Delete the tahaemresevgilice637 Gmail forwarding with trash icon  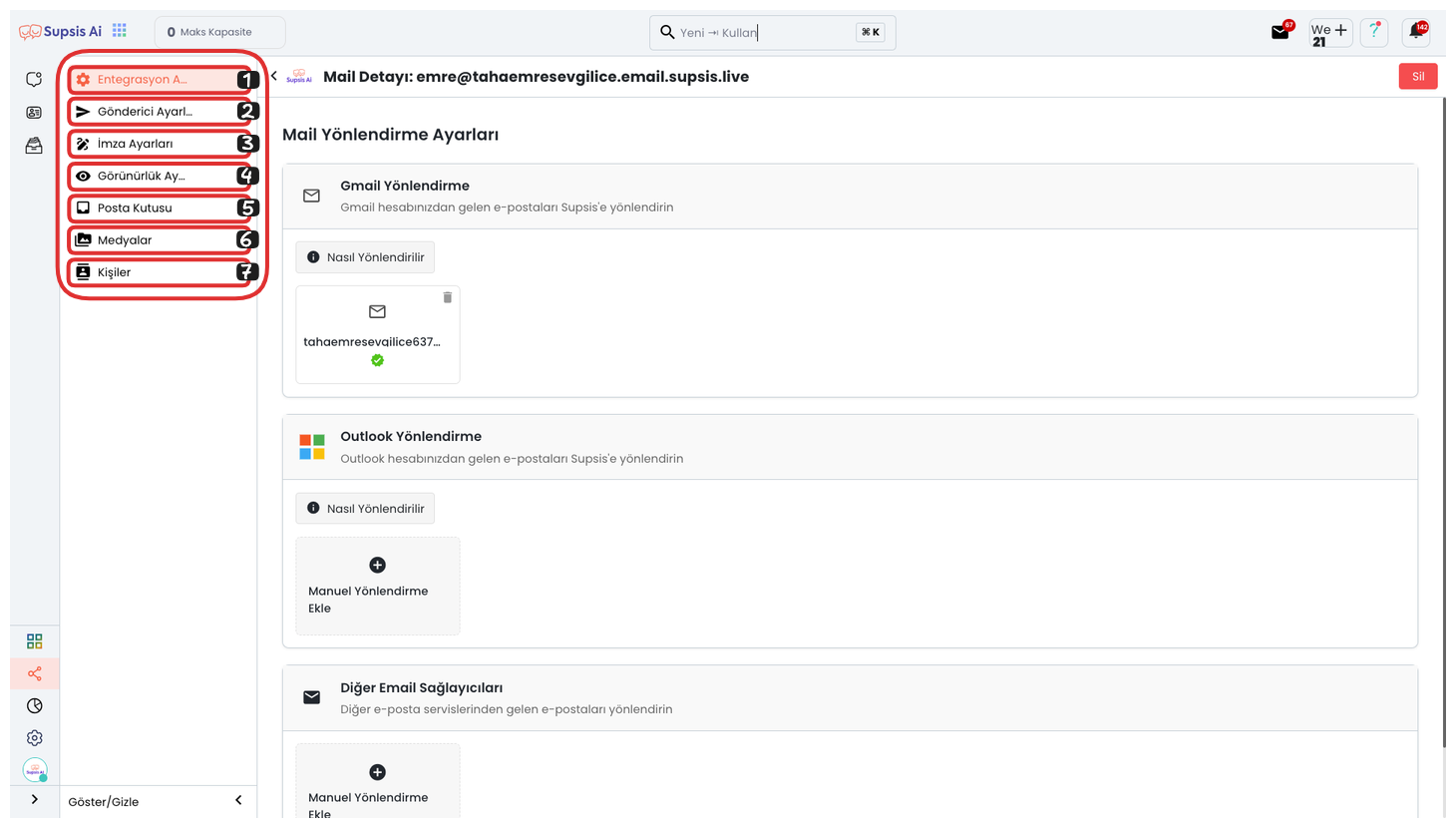tap(448, 297)
